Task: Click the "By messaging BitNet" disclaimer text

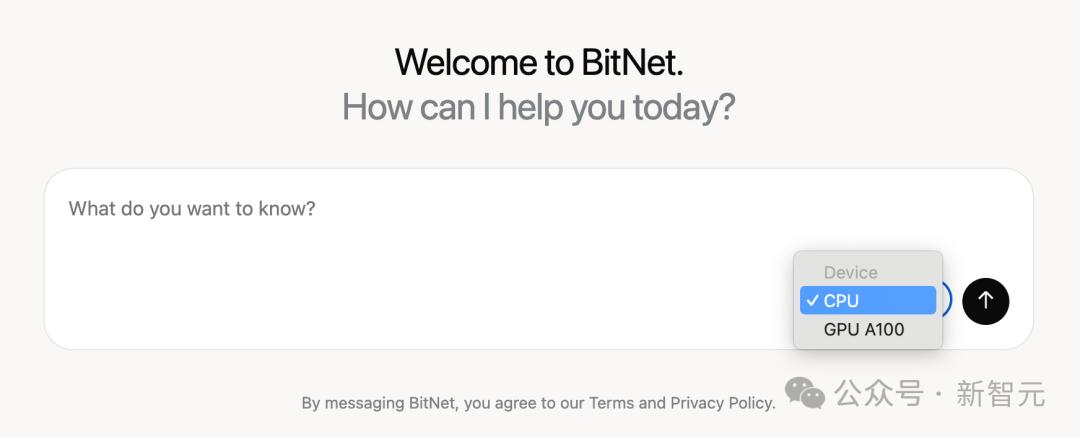Action: 379,403
